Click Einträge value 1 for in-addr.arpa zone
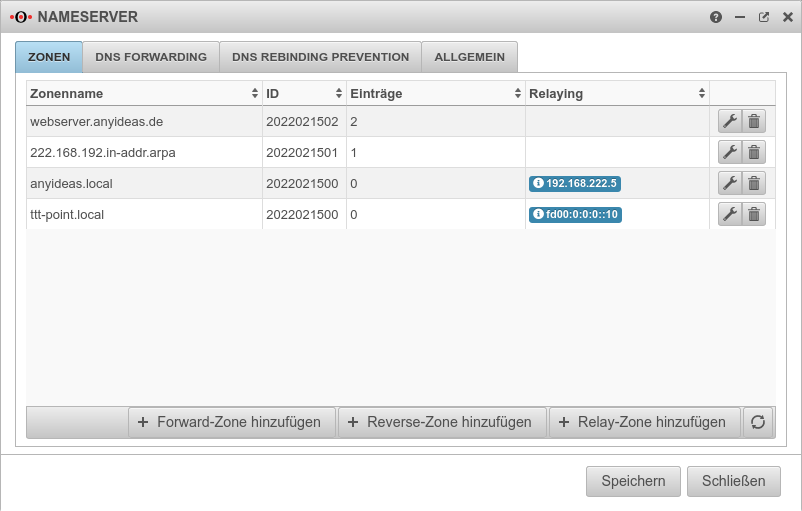Viewport: 802px width, 511px height. pos(354,152)
